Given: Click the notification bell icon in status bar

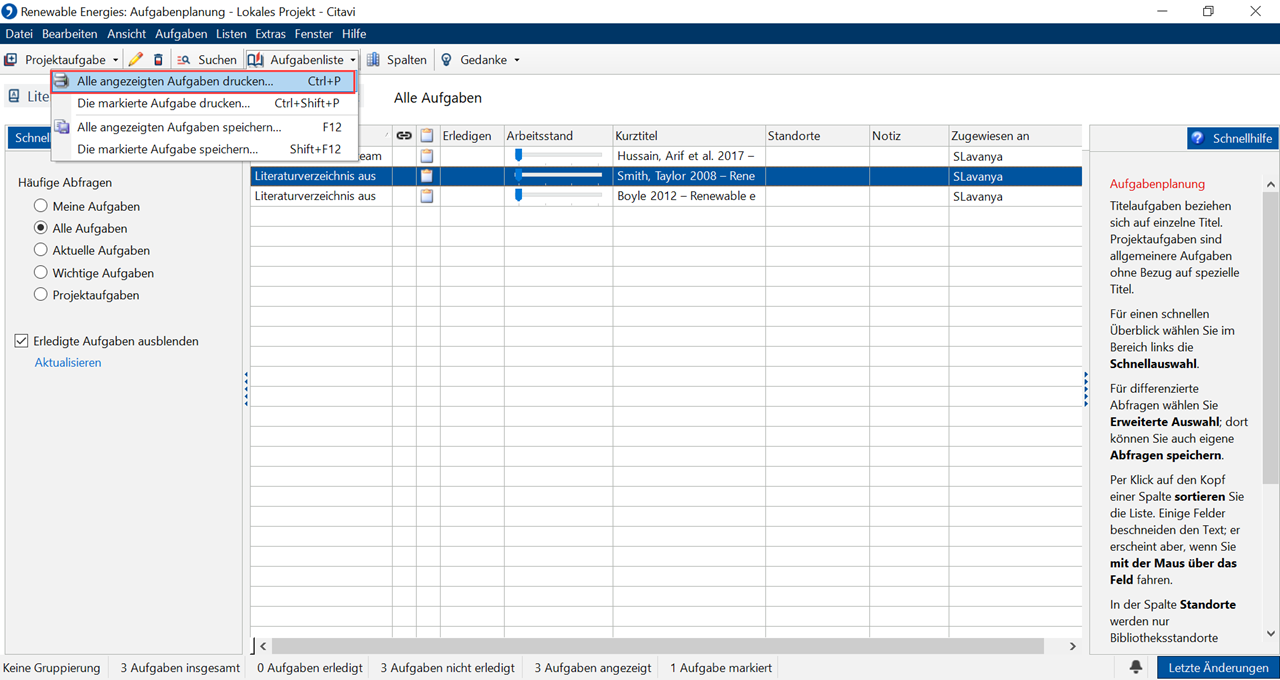Looking at the screenshot, I should click(1136, 667).
